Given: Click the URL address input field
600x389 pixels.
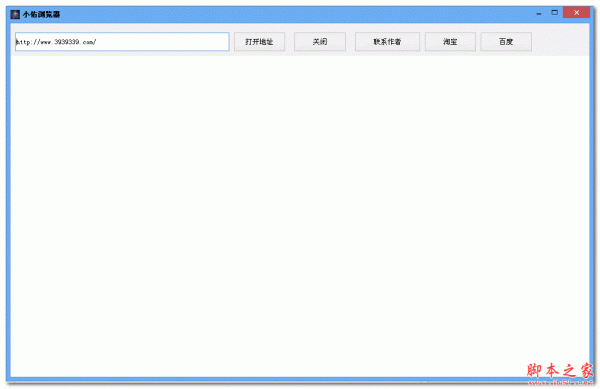Looking at the screenshot, I should (x=122, y=42).
